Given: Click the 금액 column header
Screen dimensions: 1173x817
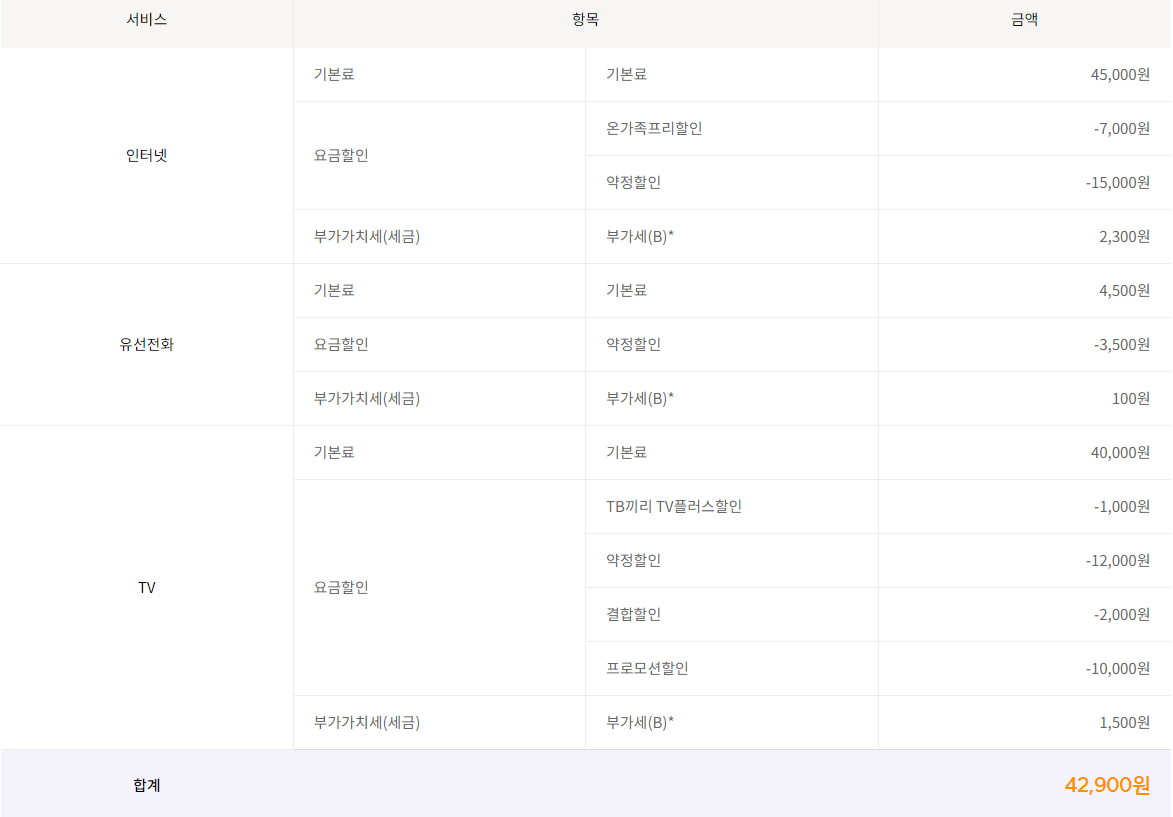Looking at the screenshot, I should (1024, 20).
